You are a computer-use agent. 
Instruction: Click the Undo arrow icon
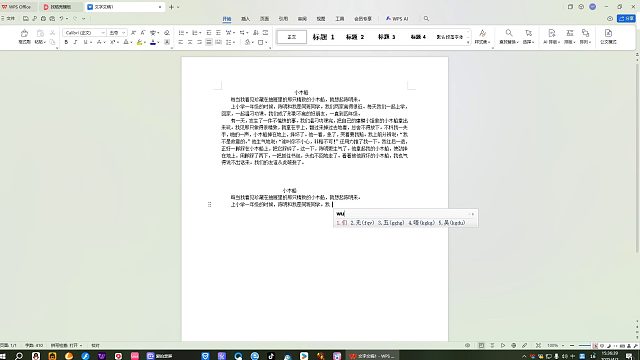click(61, 19)
